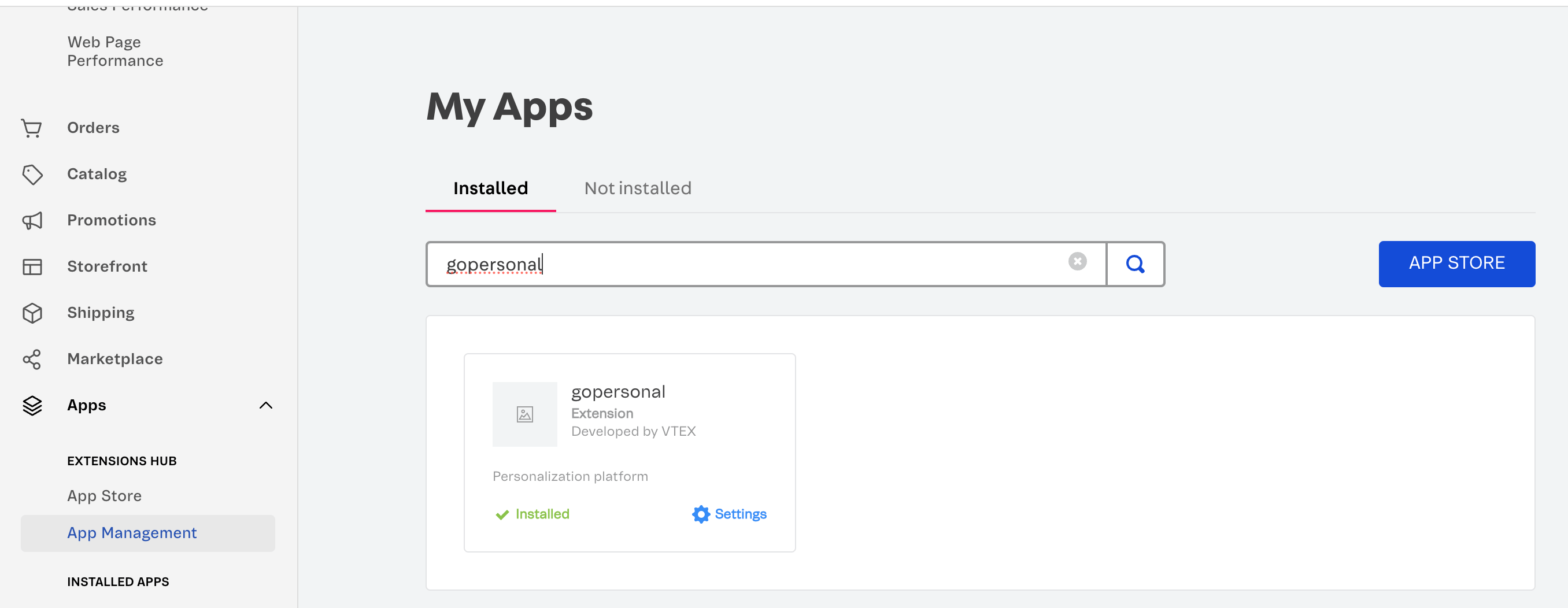Image resolution: width=1568 pixels, height=608 pixels.
Task: Switch to the Installed tab
Action: [491, 188]
